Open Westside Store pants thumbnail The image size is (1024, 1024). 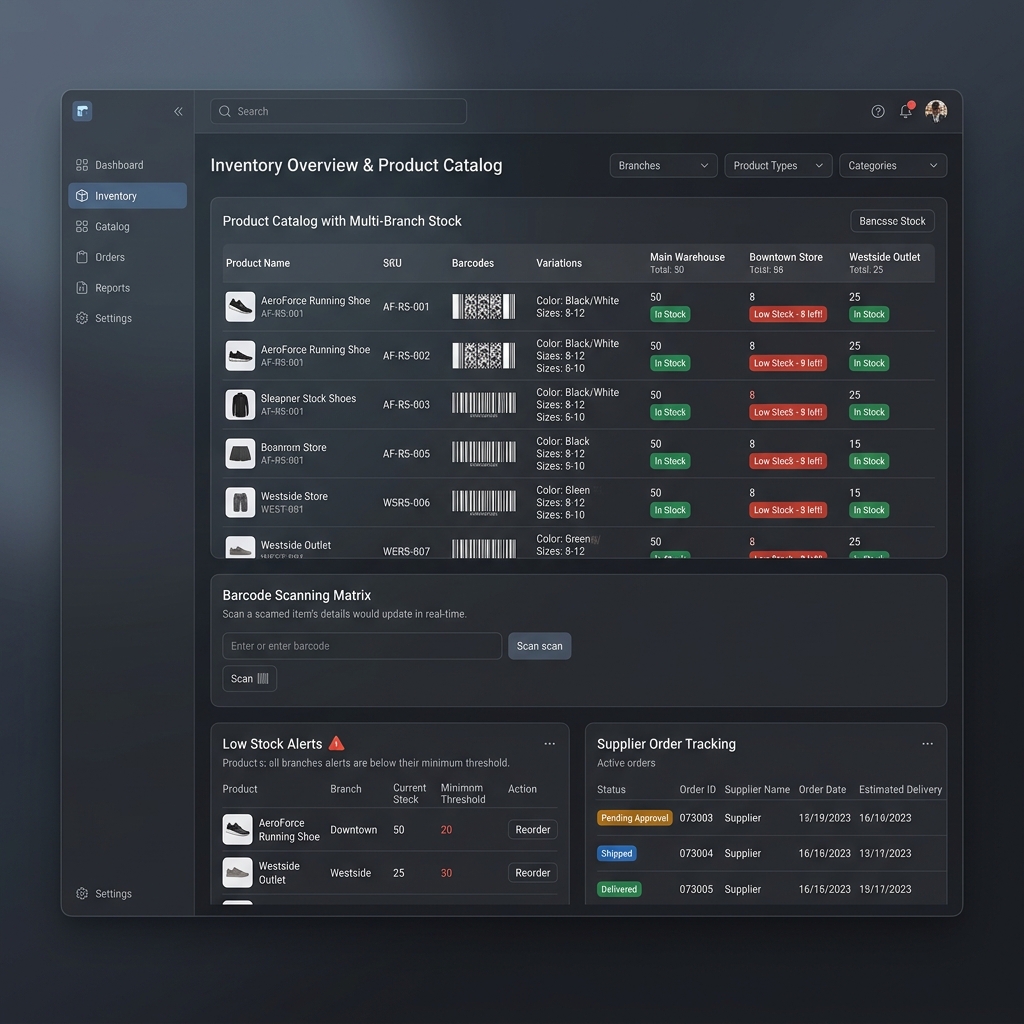coord(240,502)
